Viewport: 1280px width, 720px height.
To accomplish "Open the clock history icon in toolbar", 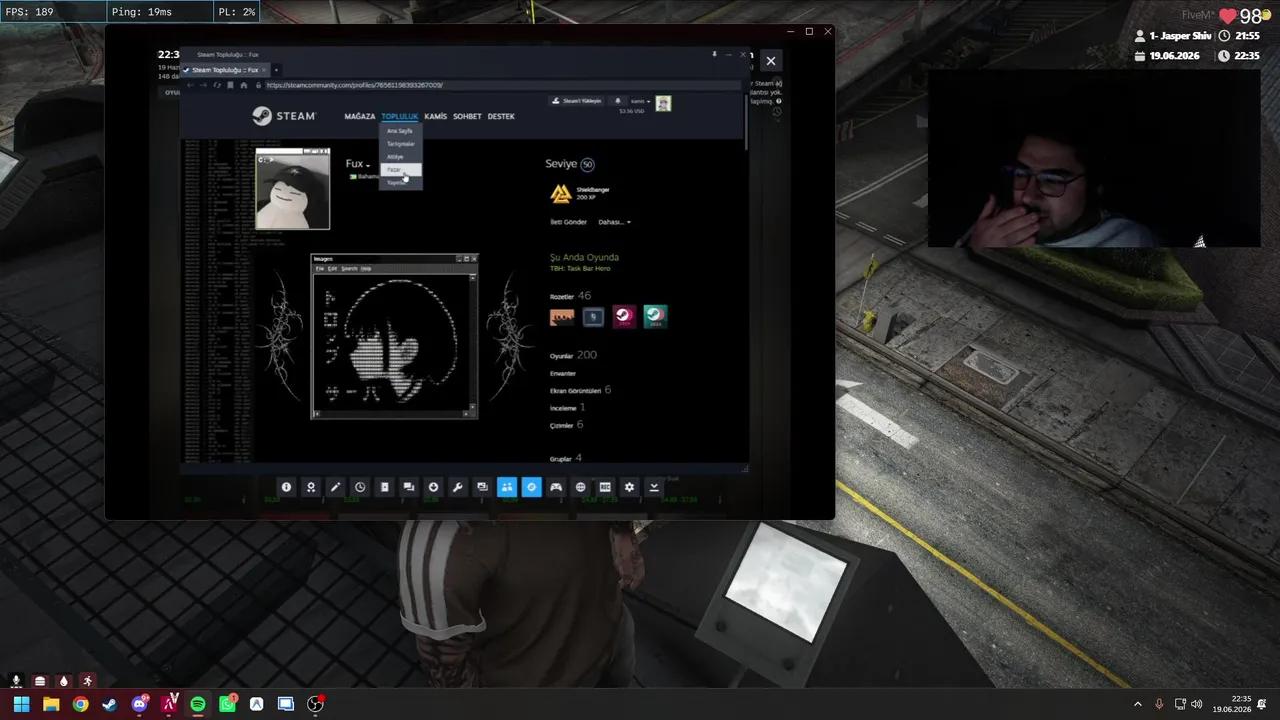I will (x=360, y=487).
